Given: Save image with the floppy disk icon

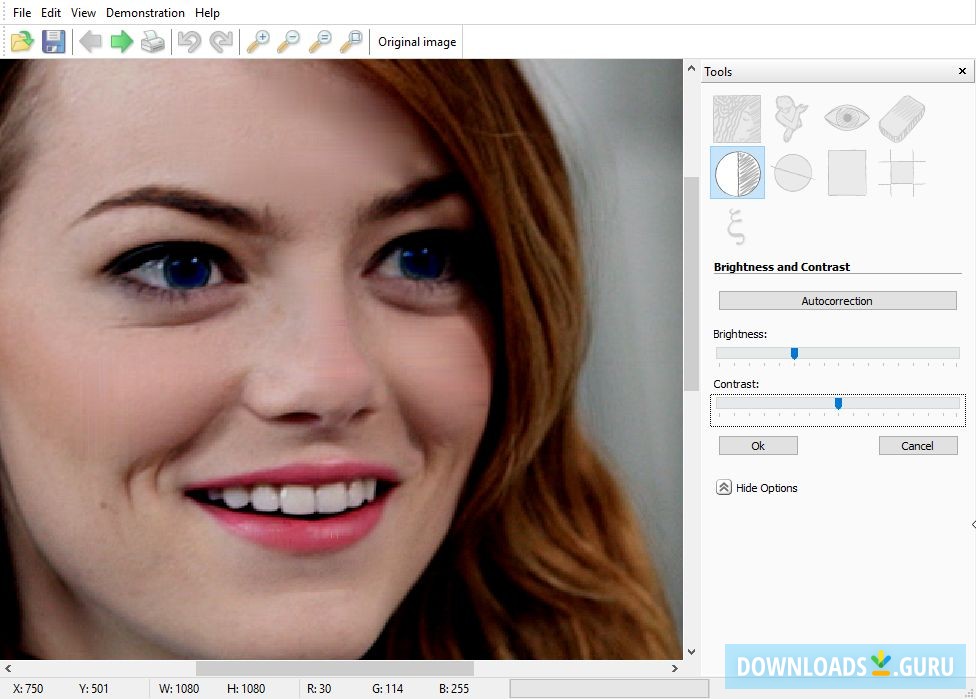Looking at the screenshot, I should [x=53, y=42].
